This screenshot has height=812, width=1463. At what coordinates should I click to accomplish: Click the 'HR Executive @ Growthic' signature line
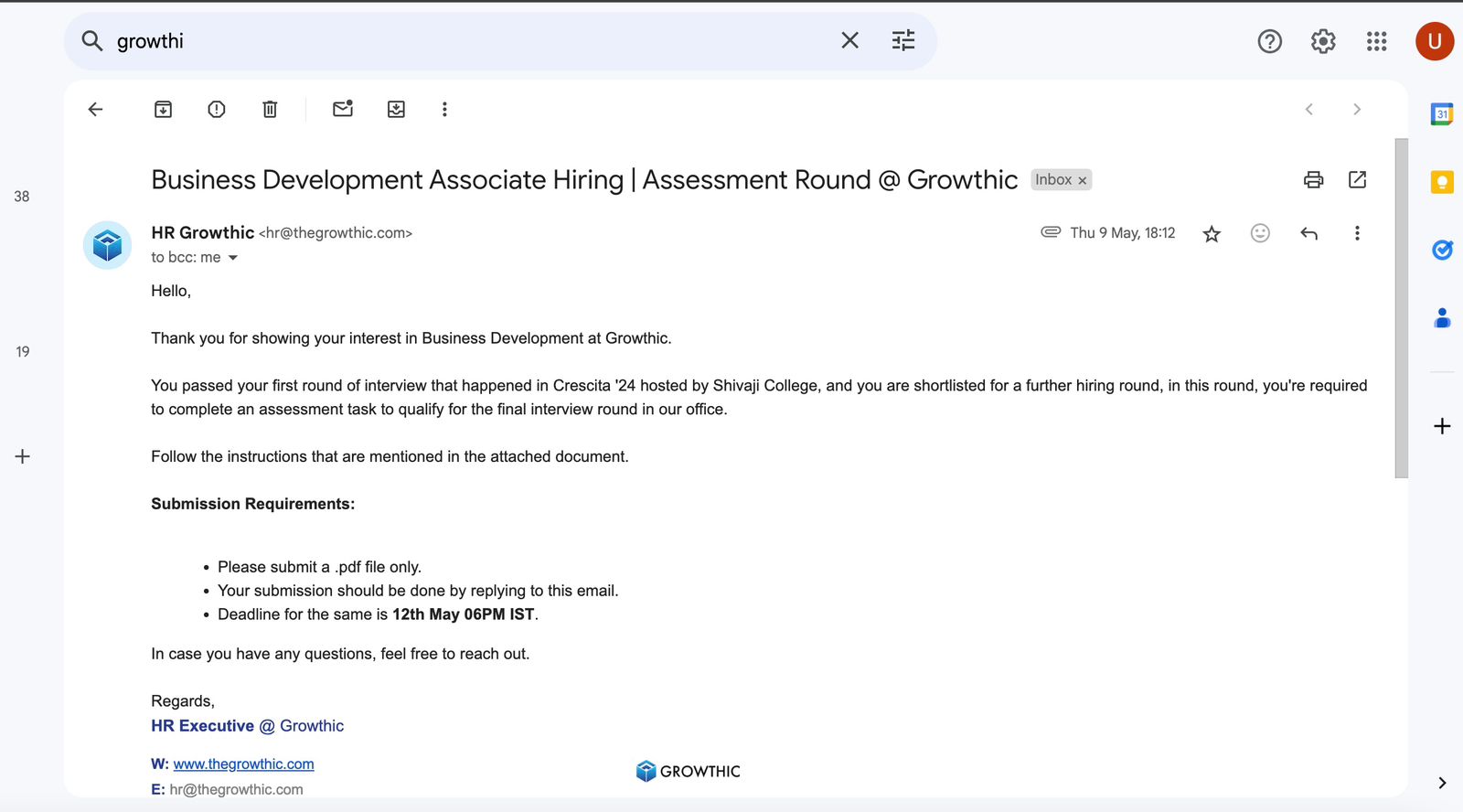(x=248, y=726)
